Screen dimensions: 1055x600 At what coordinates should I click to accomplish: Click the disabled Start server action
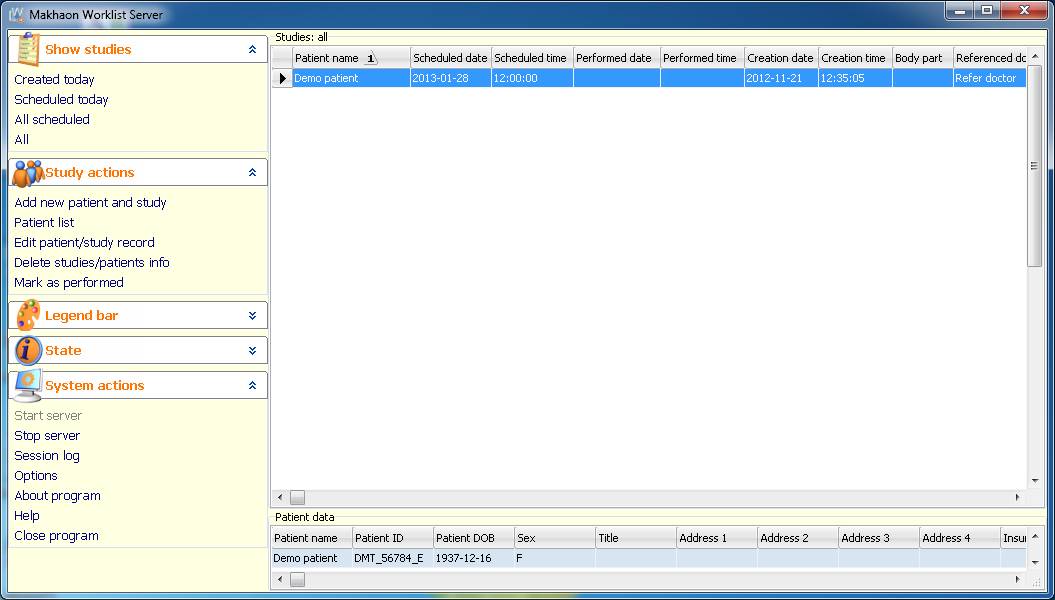pyautogui.click(x=48, y=416)
